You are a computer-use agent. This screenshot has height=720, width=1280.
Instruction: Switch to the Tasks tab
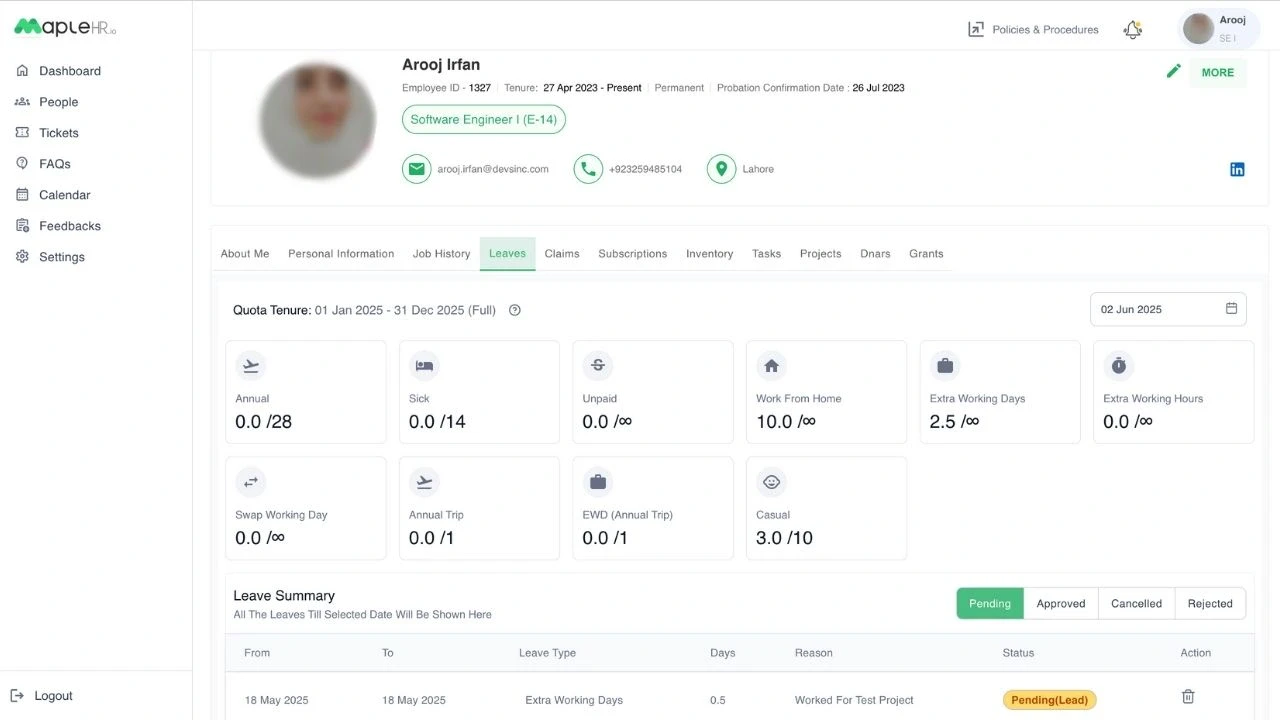[x=767, y=254]
